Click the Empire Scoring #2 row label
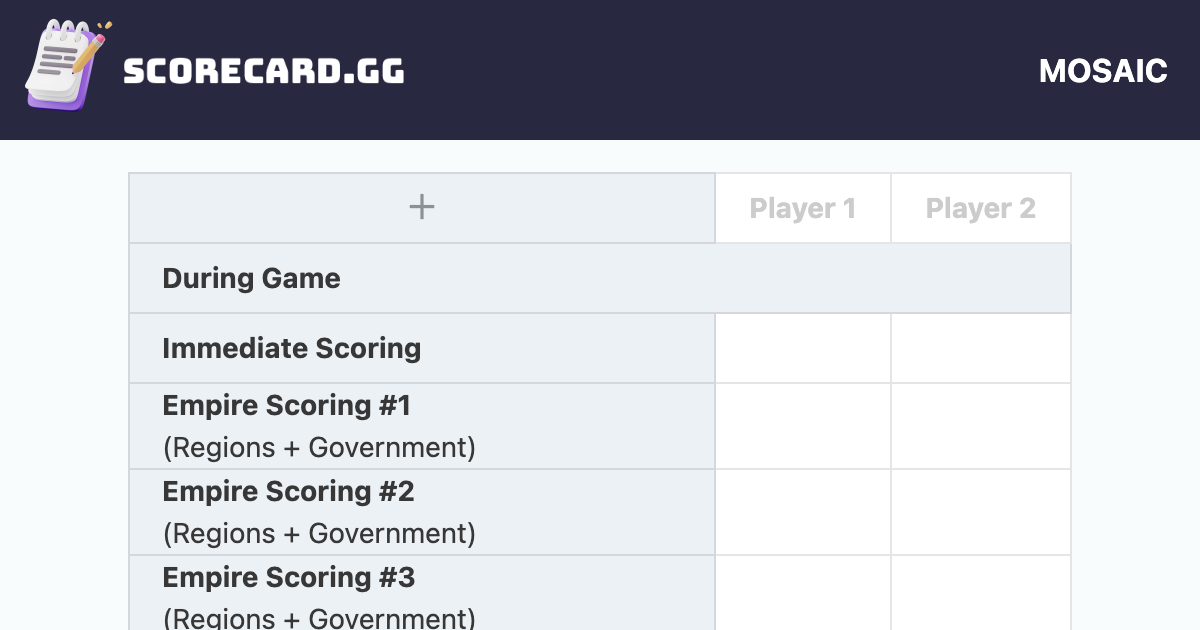Screen dimensions: 1200x630 (x=288, y=492)
